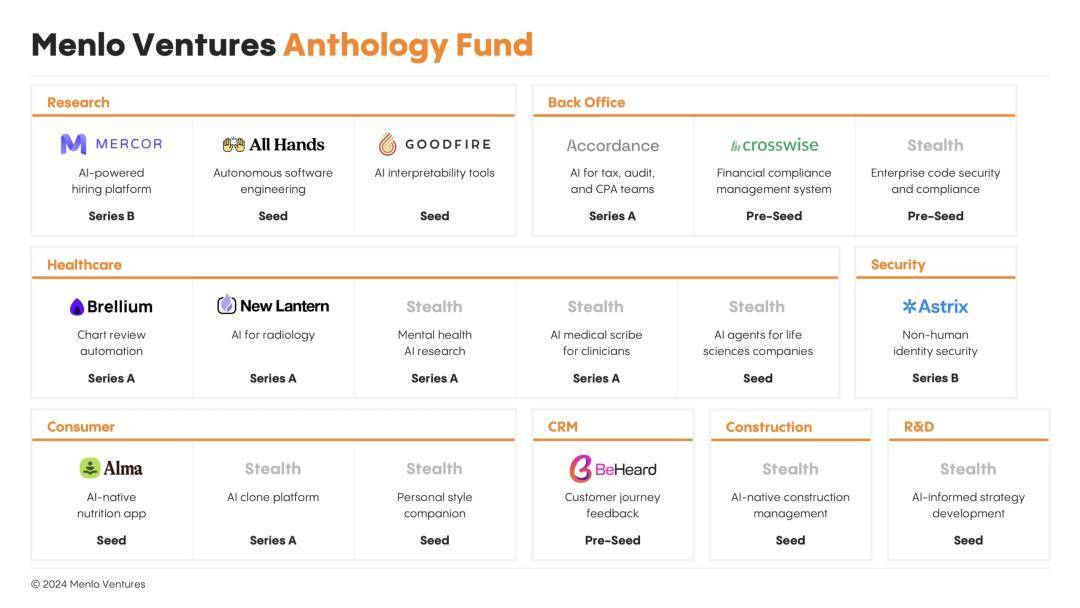Screen dimensions: 1080x608
Task: Click the 2024 Menlo Ventures copyright text
Action: [88, 585]
